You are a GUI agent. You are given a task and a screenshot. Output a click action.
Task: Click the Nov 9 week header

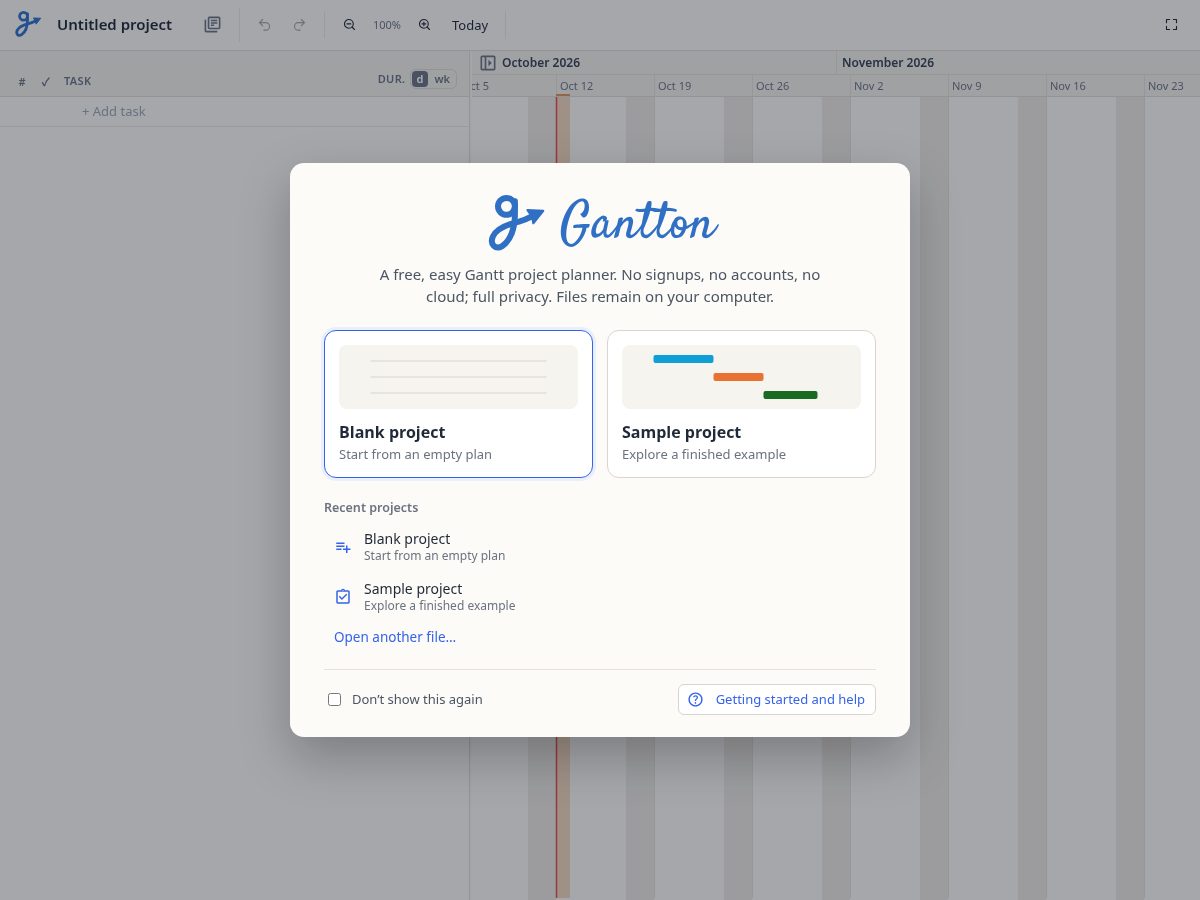tap(966, 86)
